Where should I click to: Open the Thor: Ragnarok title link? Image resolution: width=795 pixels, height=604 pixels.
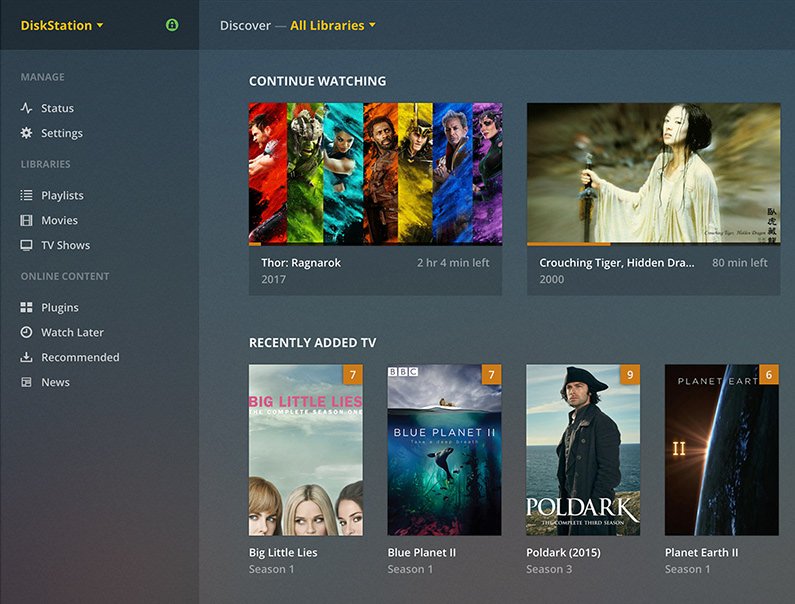301,263
